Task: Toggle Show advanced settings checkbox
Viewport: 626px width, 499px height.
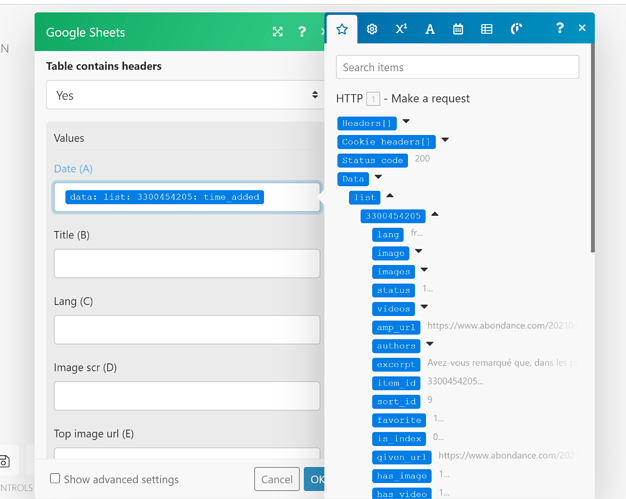Action: click(x=55, y=479)
